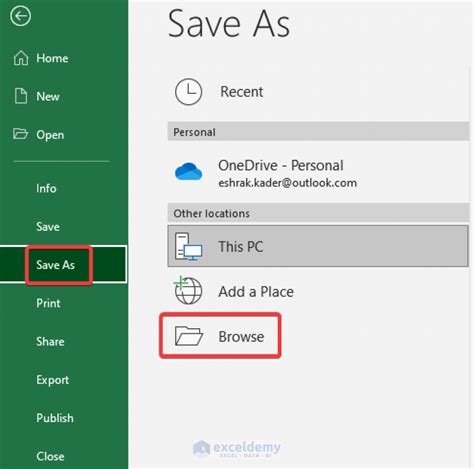This screenshot has width=474, height=469.
Task: Click the Browse label
Action: pos(241,336)
